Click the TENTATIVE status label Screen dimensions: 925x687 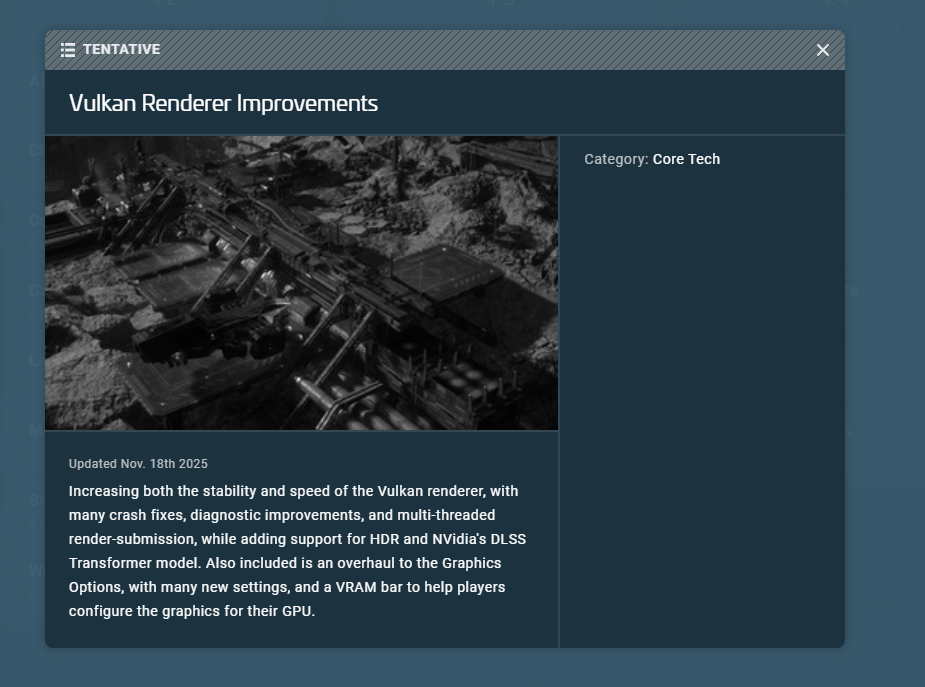pyautogui.click(x=122, y=50)
